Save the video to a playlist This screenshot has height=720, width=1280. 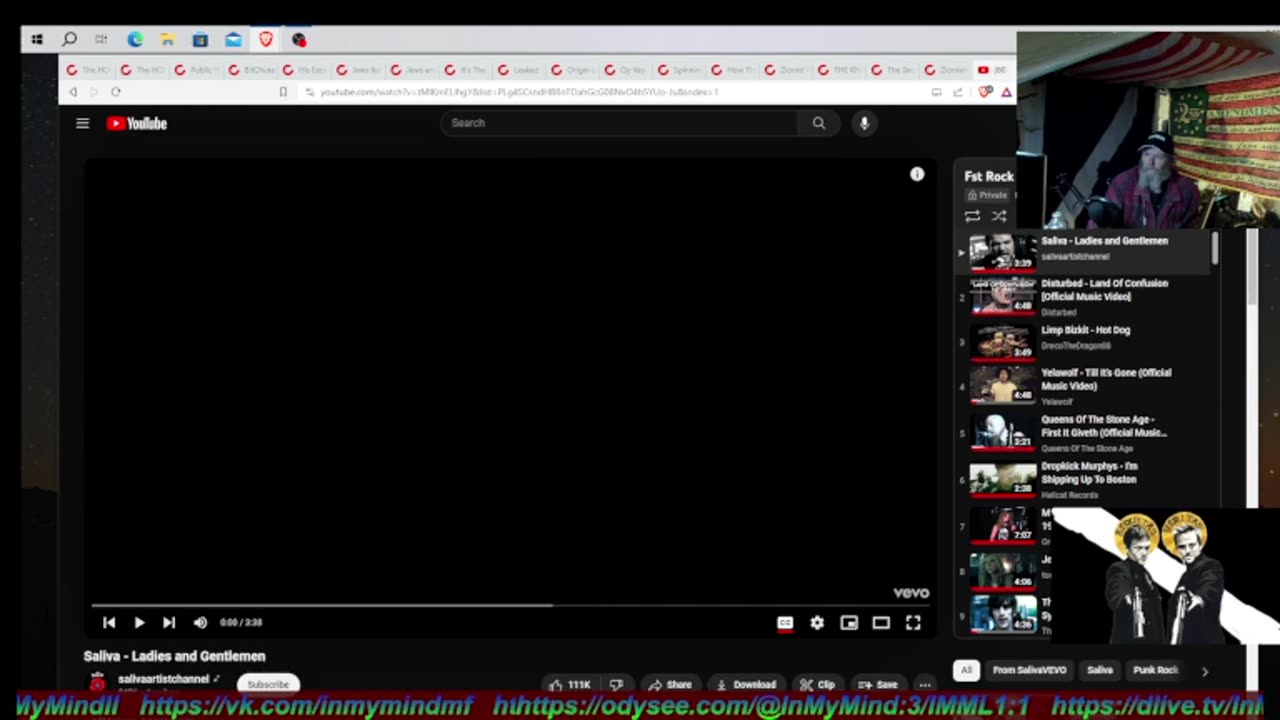point(878,685)
